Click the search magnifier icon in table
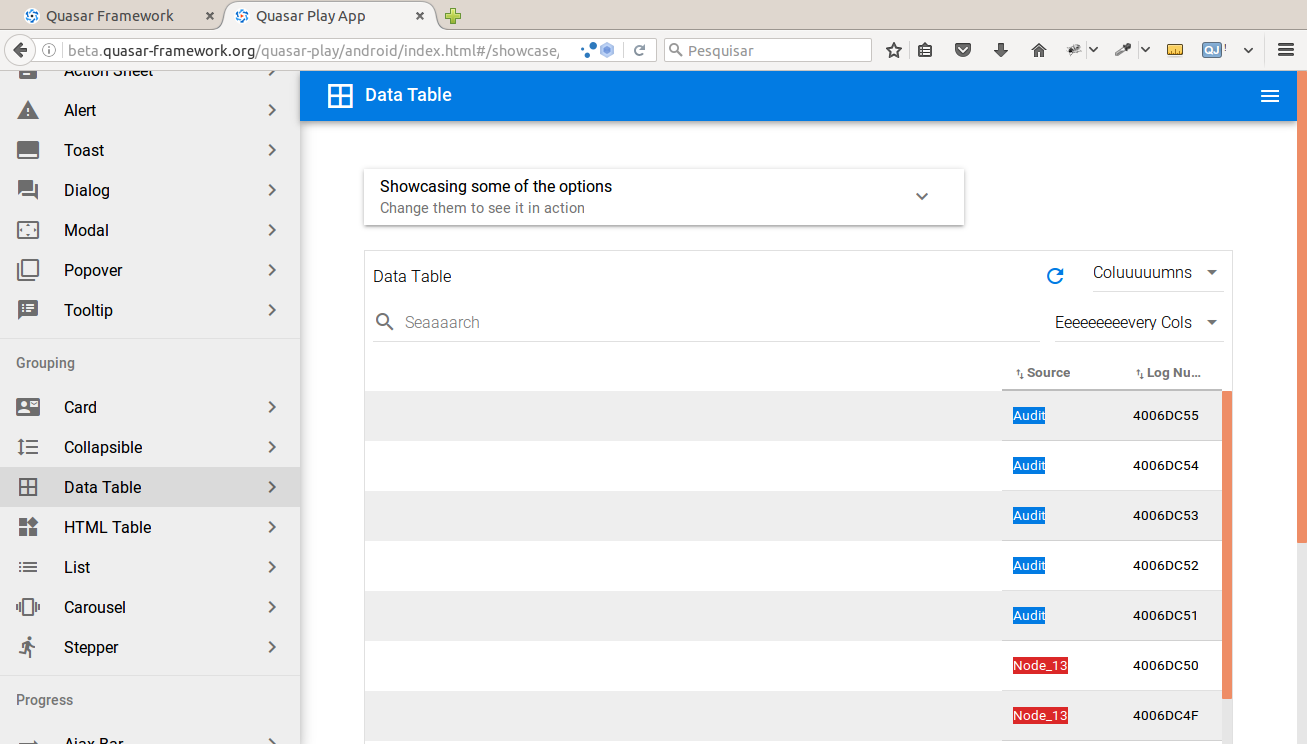The height and width of the screenshot is (744, 1307). click(x=385, y=322)
